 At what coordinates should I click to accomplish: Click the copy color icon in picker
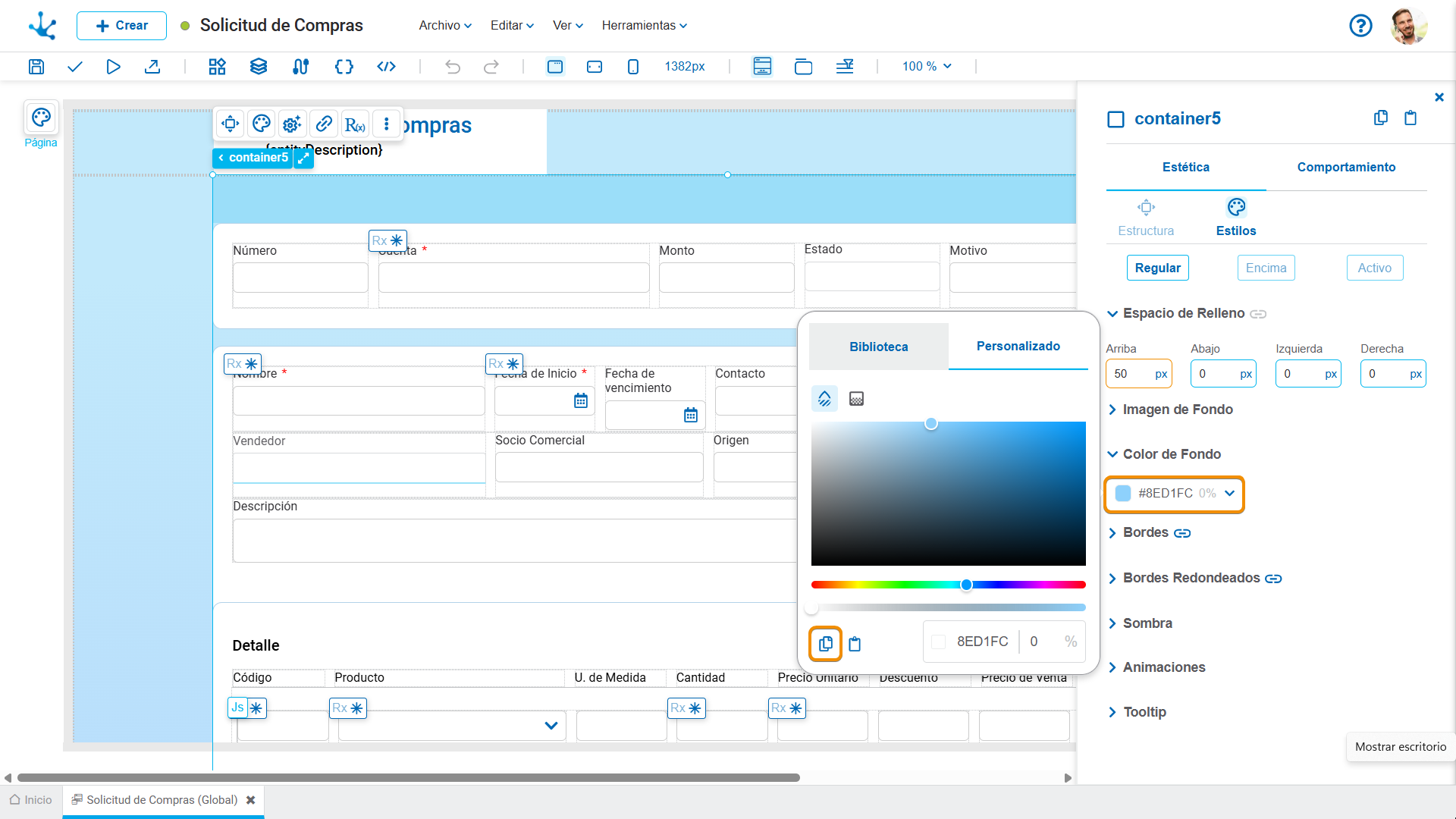(x=825, y=644)
